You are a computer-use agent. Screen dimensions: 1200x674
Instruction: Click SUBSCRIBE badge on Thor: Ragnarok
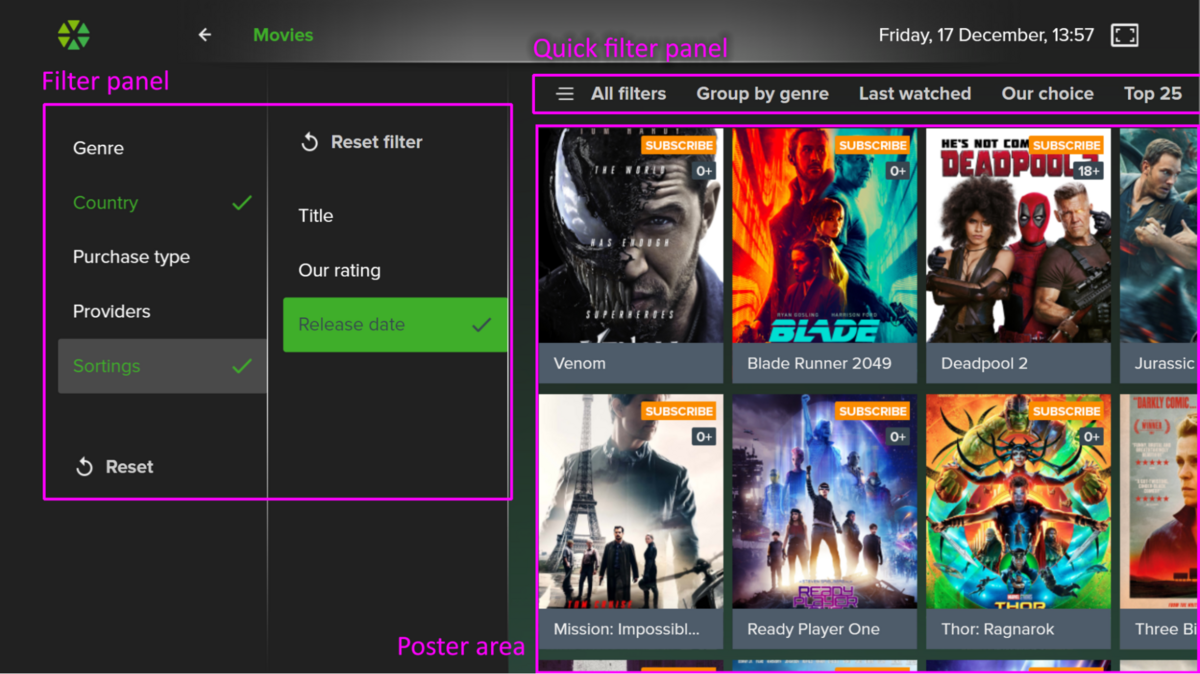click(x=1067, y=411)
